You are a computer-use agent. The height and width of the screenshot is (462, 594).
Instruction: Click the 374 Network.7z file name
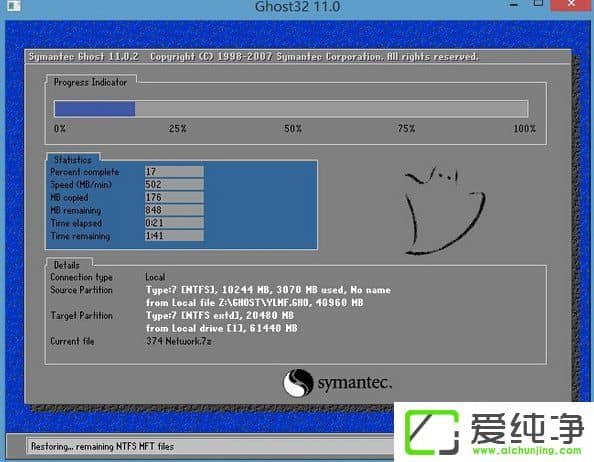coord(179,341)
